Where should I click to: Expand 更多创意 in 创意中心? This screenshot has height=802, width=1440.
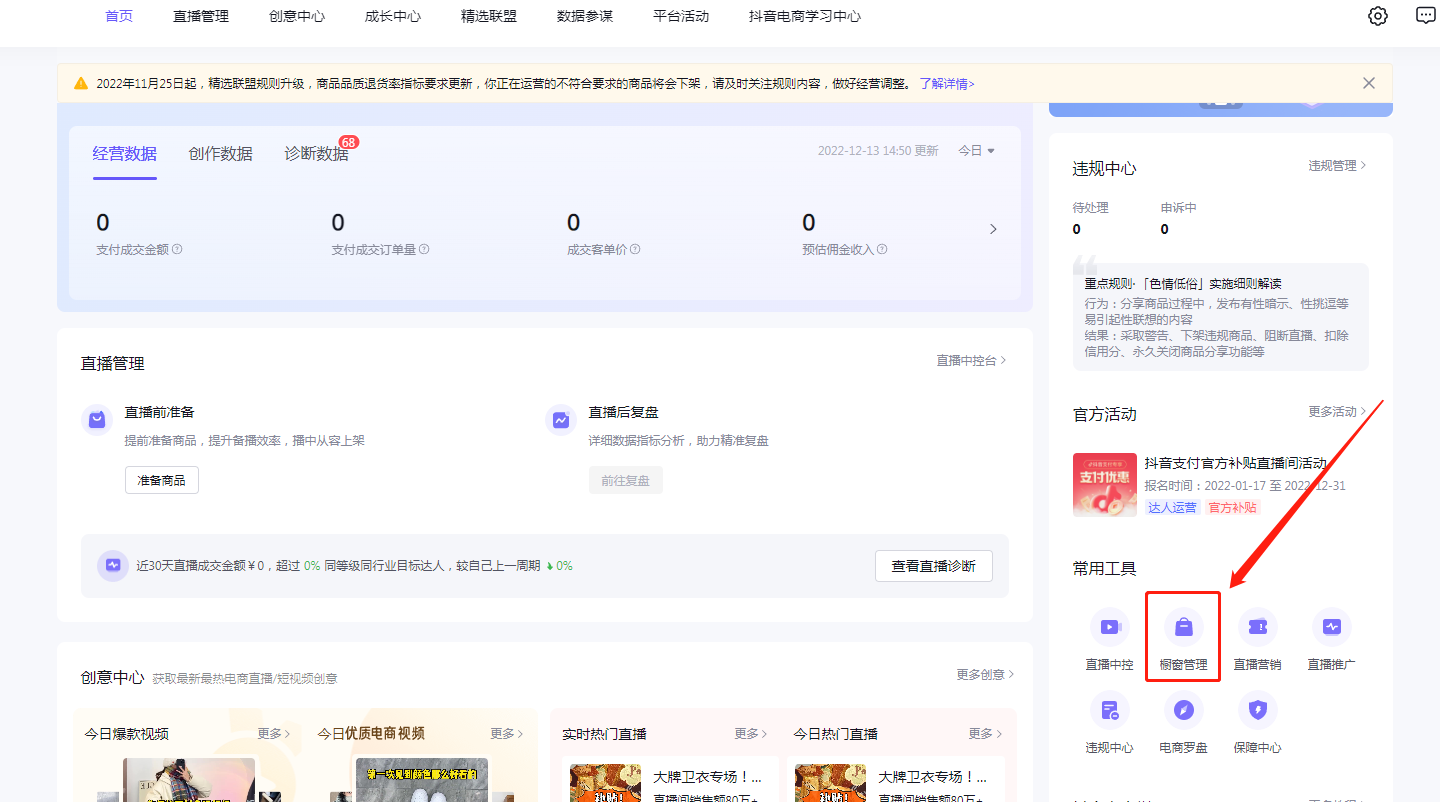pos(985,674)
